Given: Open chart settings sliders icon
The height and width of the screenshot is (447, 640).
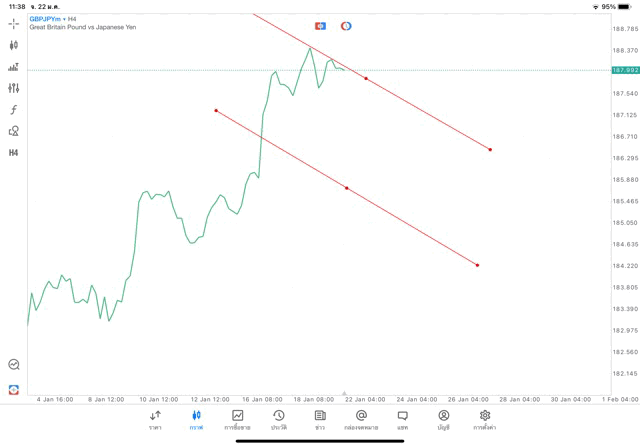Looking at the screenshot, I should [14, 88].
